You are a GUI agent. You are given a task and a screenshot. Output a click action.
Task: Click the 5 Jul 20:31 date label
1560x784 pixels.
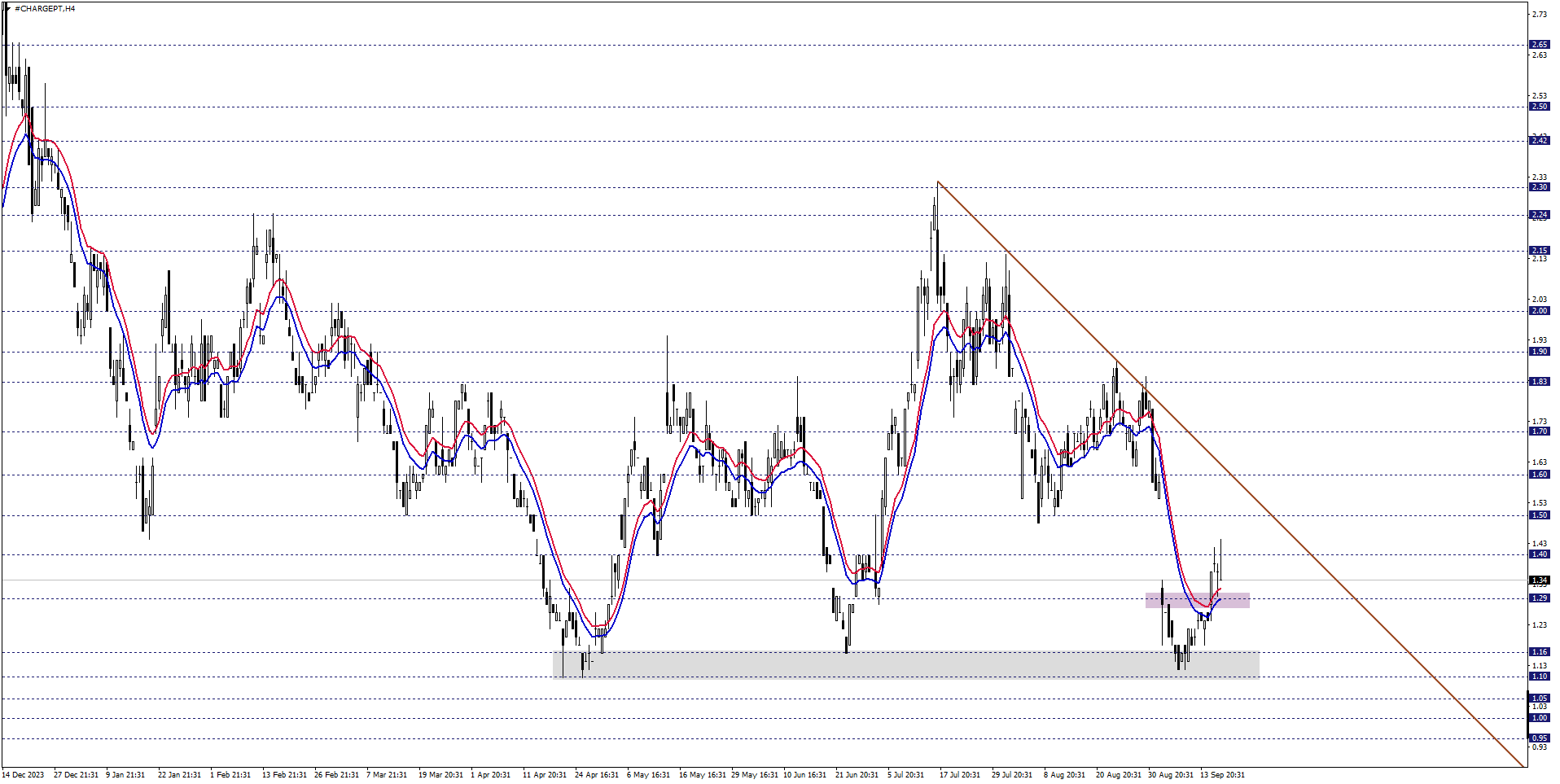[x=906, y=775]
